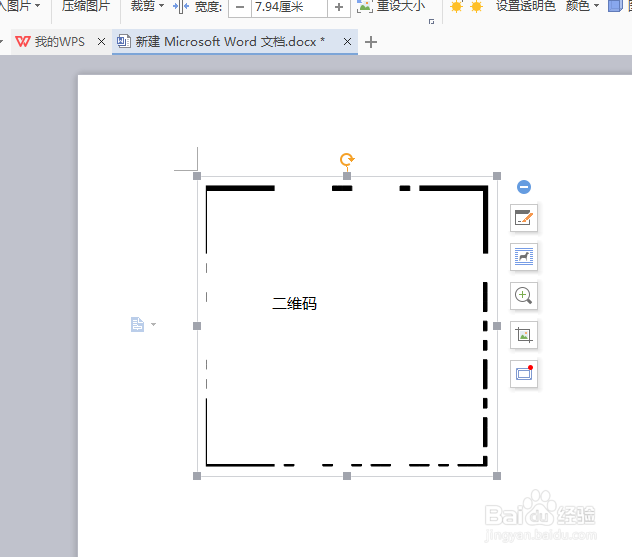Open a new tab with plus button
This screenshot has height=557, width=632.
[371, 42]
